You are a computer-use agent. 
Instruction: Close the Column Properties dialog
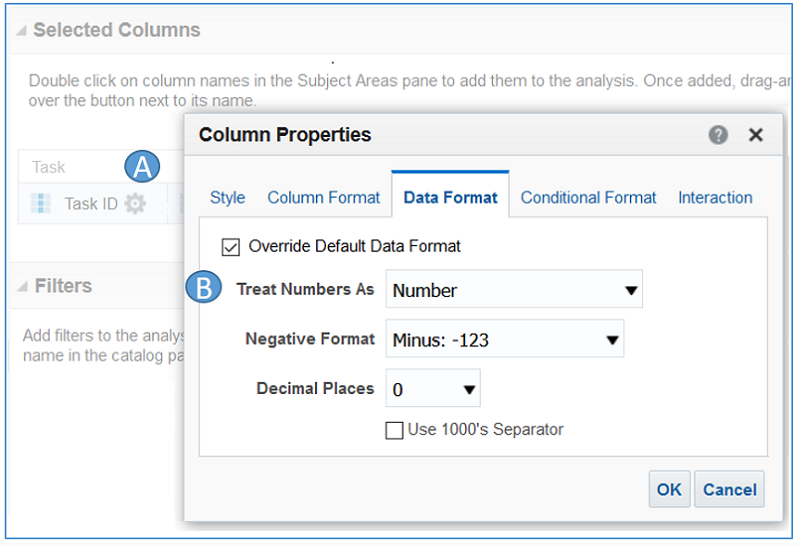tap(756, 135)
